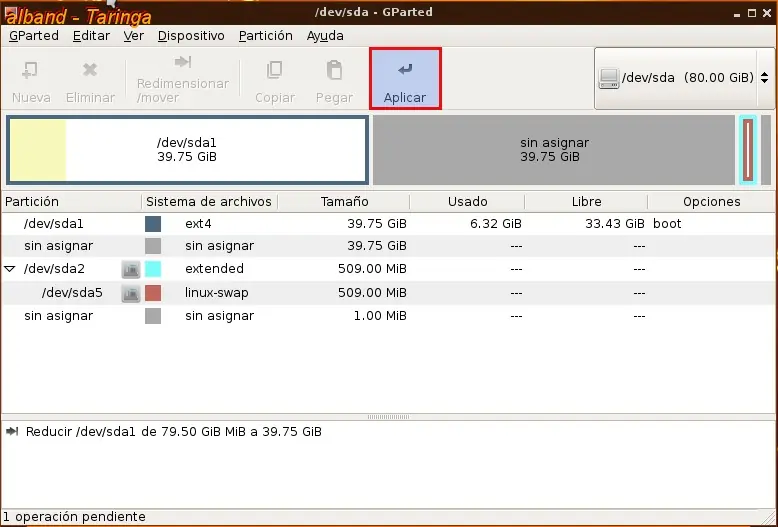778x527 pixels.
Task: Click the Redimensionar/mover toolbar icon
Action: (x=183, y=62)
